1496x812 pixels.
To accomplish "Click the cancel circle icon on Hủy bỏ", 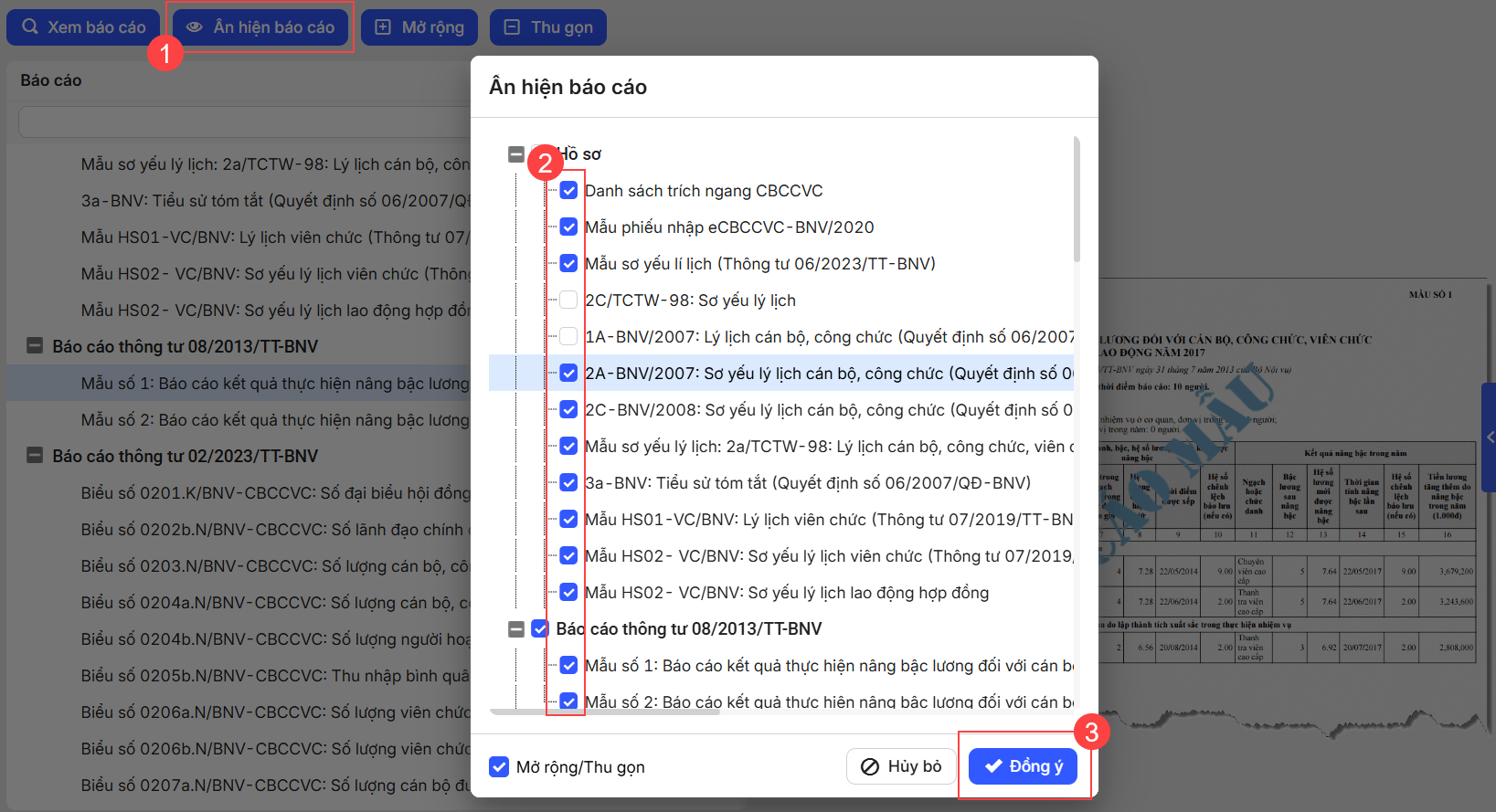I will (870, 766).
